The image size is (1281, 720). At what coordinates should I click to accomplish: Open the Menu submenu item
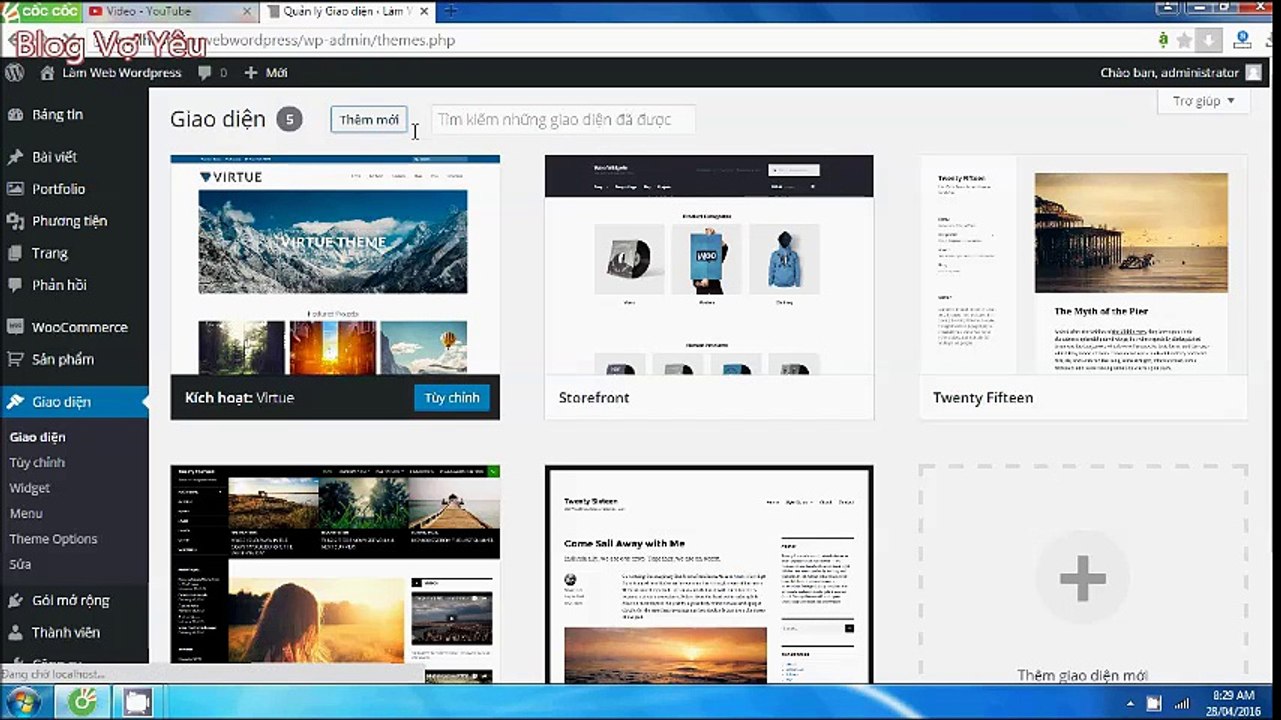26,513
